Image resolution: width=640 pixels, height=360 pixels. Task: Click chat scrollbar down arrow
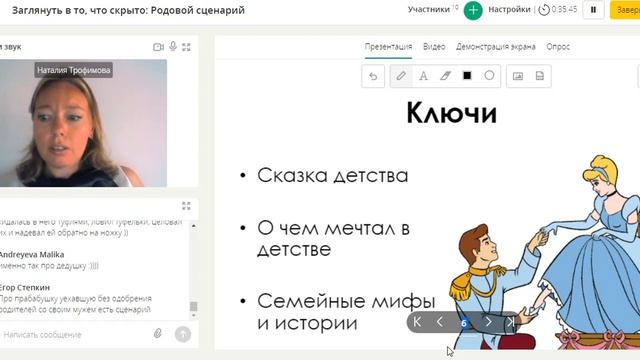click(x=193, y=316)
